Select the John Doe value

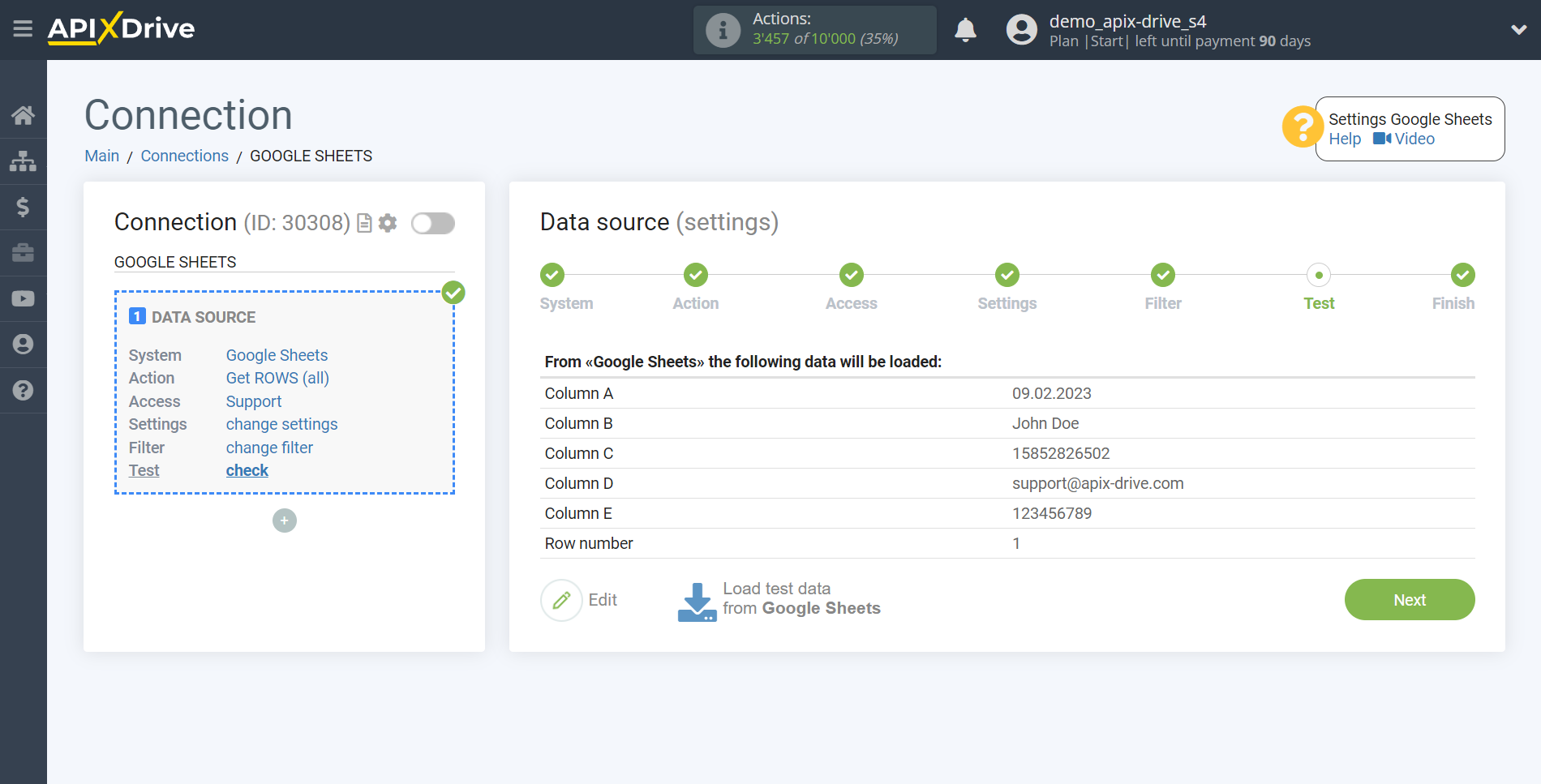(1045, 423)
